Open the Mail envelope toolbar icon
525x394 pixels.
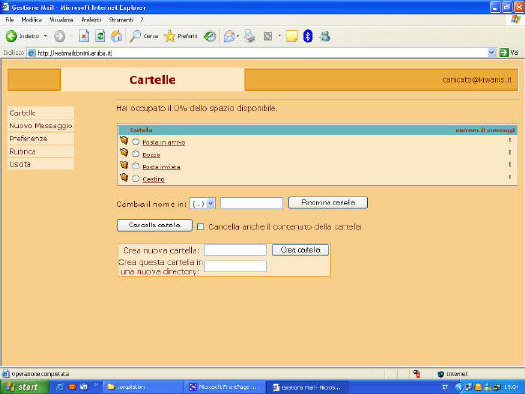[229, 36]
